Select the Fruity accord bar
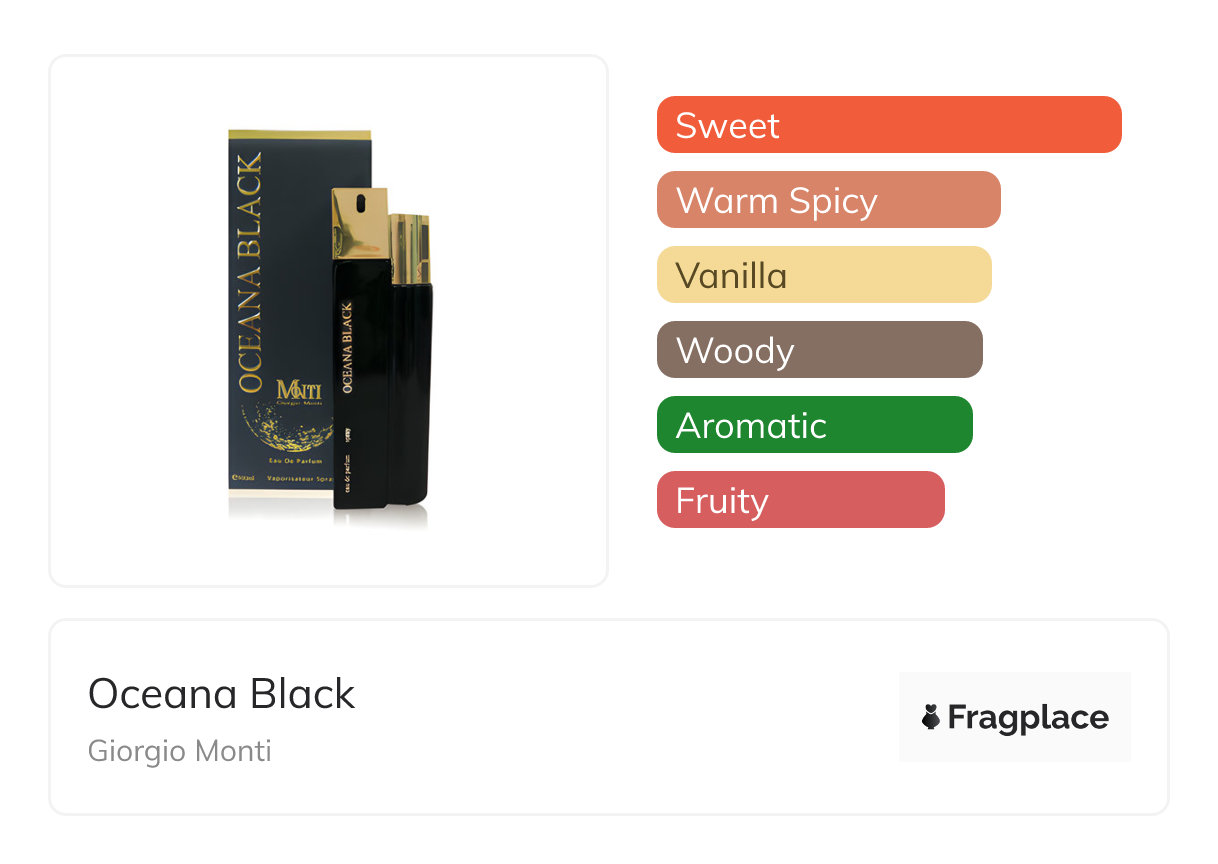 pos(800,500)
